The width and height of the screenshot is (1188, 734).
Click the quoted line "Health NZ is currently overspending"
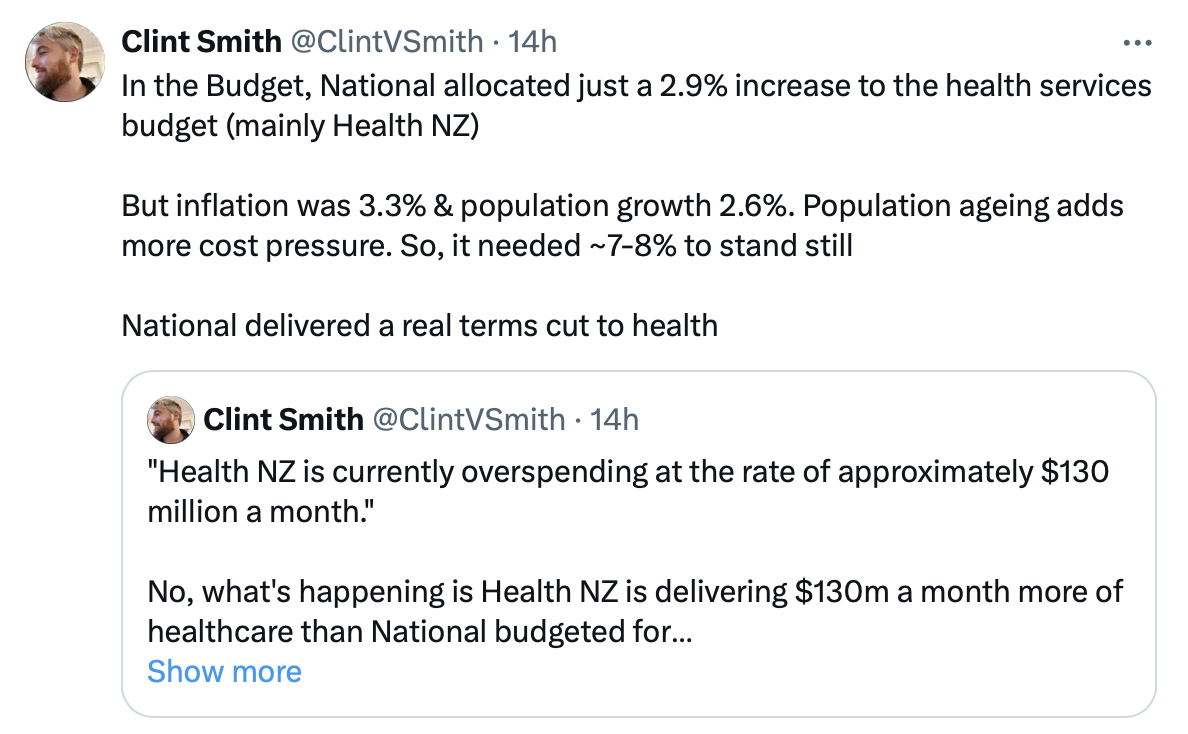click(627, 471)
